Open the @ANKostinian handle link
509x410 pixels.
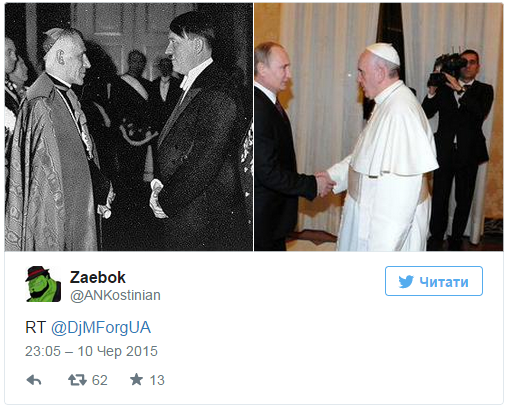115,295
